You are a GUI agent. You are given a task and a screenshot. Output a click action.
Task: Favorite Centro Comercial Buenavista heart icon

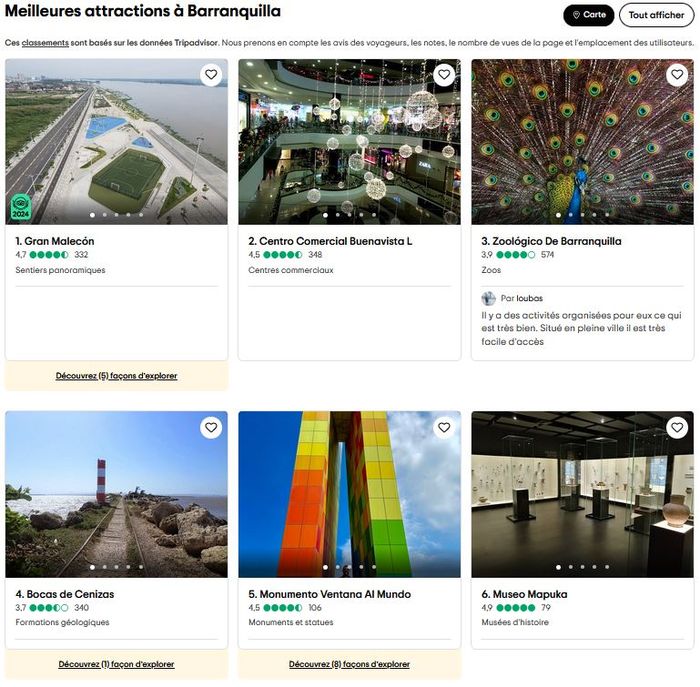[x=444, y=75]
